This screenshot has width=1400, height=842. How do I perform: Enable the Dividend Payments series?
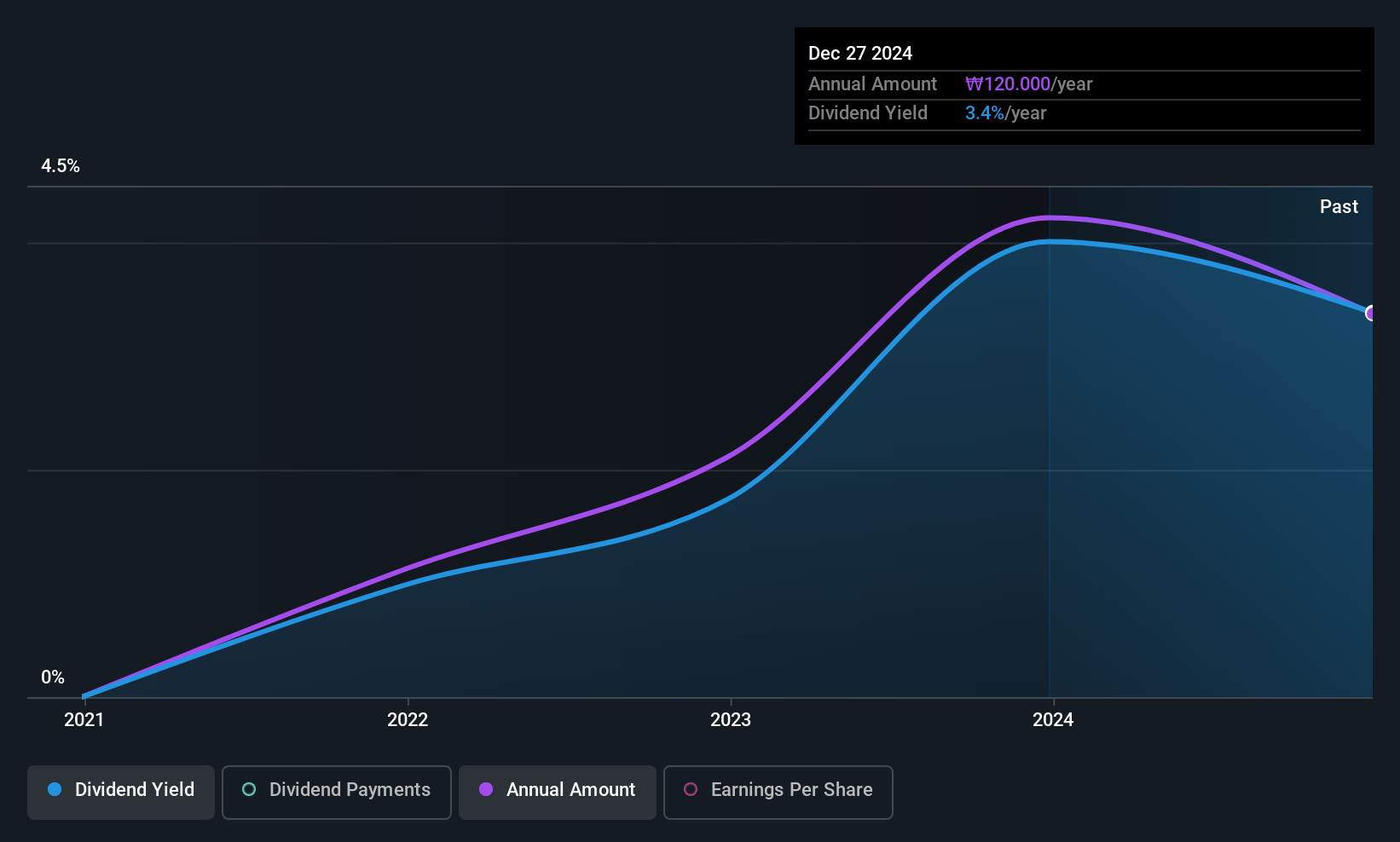(336, 792)
